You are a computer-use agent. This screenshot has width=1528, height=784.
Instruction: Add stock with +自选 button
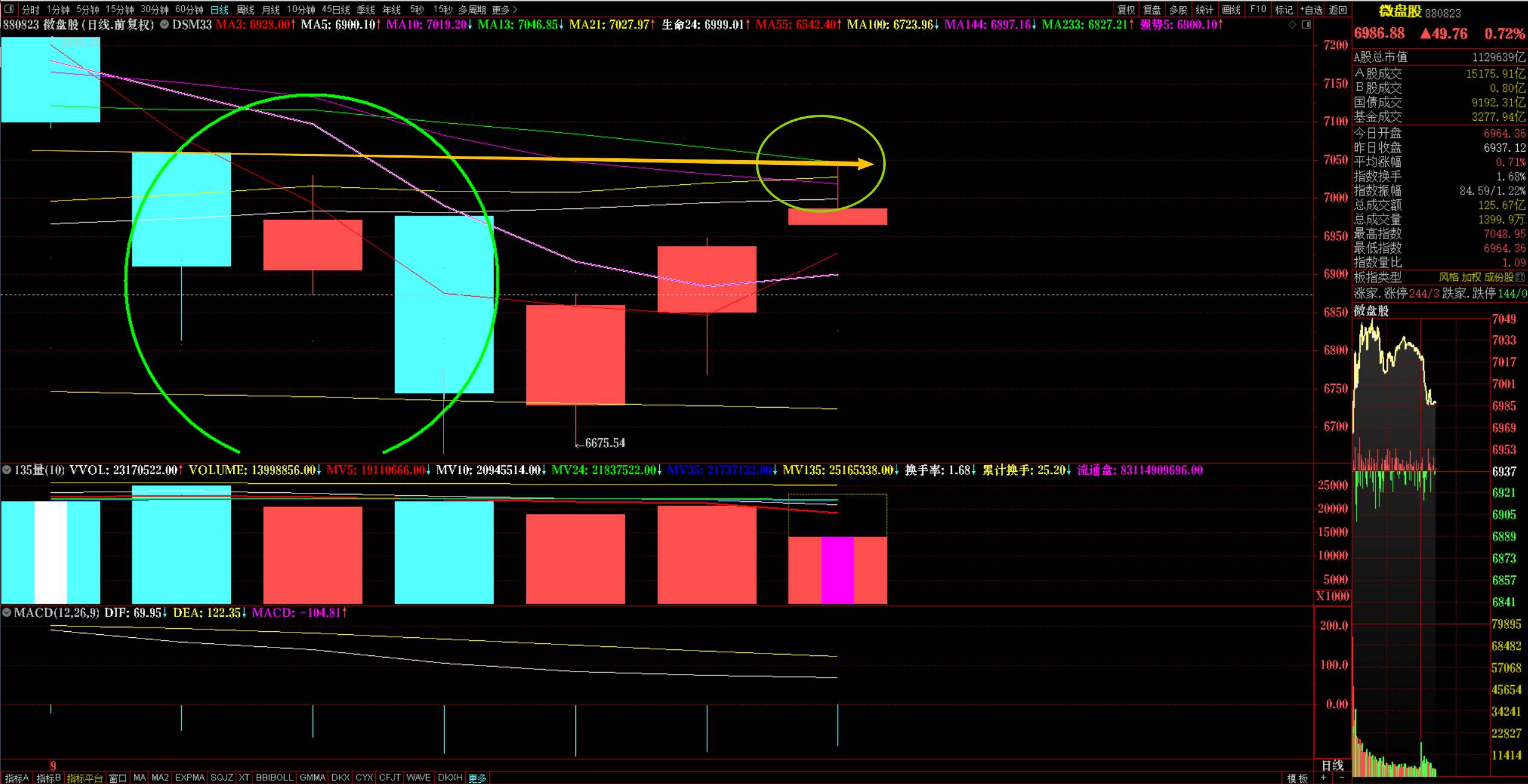coord(1311,10)
